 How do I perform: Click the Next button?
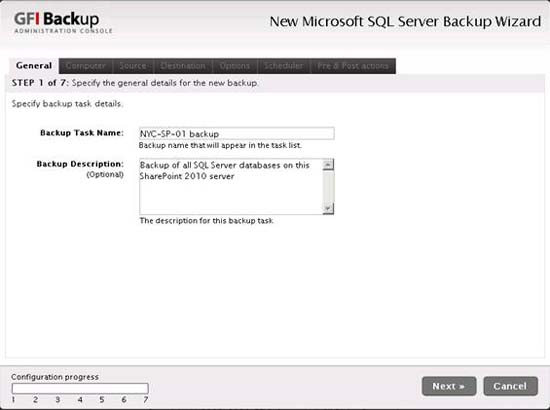[x=449, y=386]
